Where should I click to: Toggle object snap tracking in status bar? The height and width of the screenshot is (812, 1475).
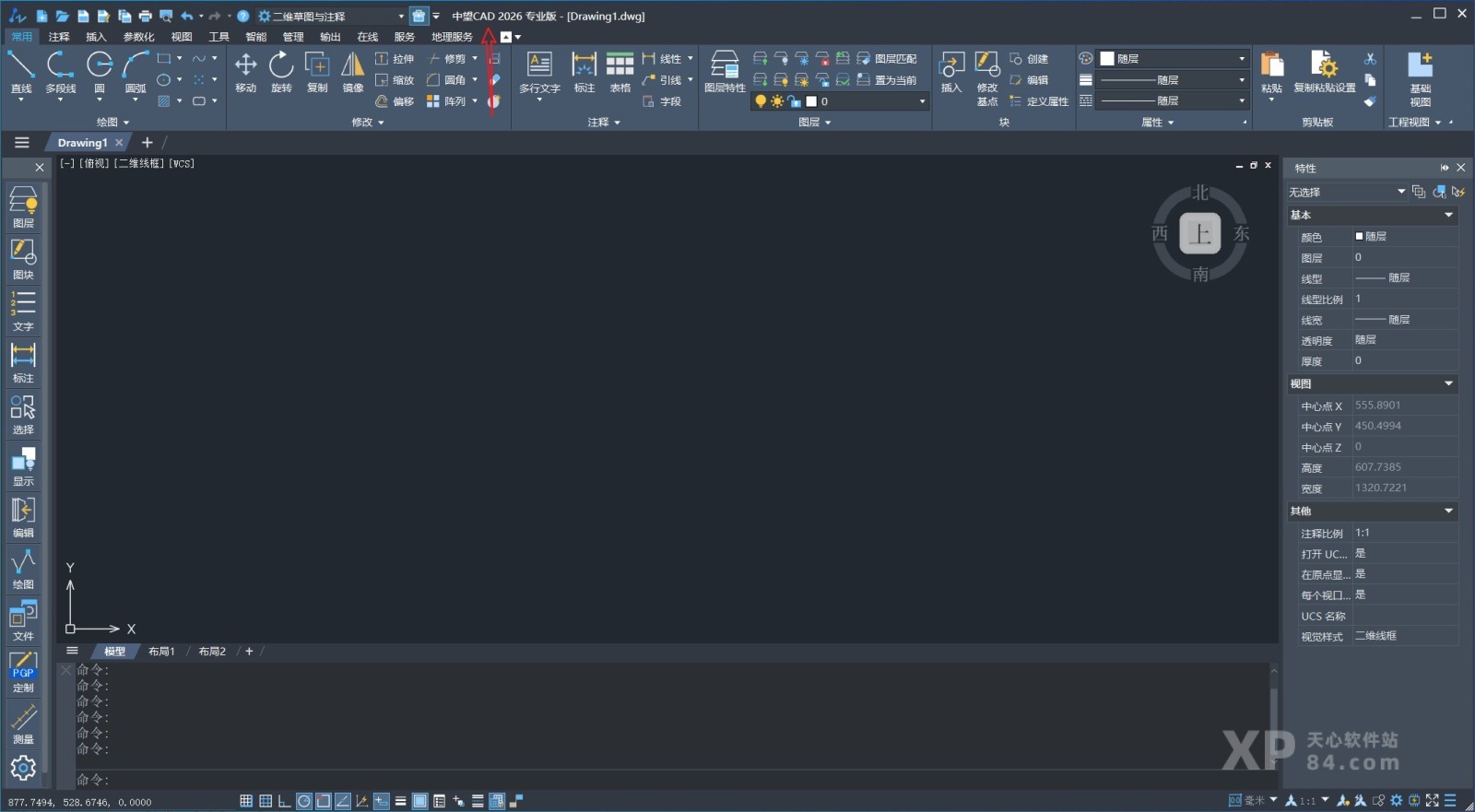click(x=342, y=801)
